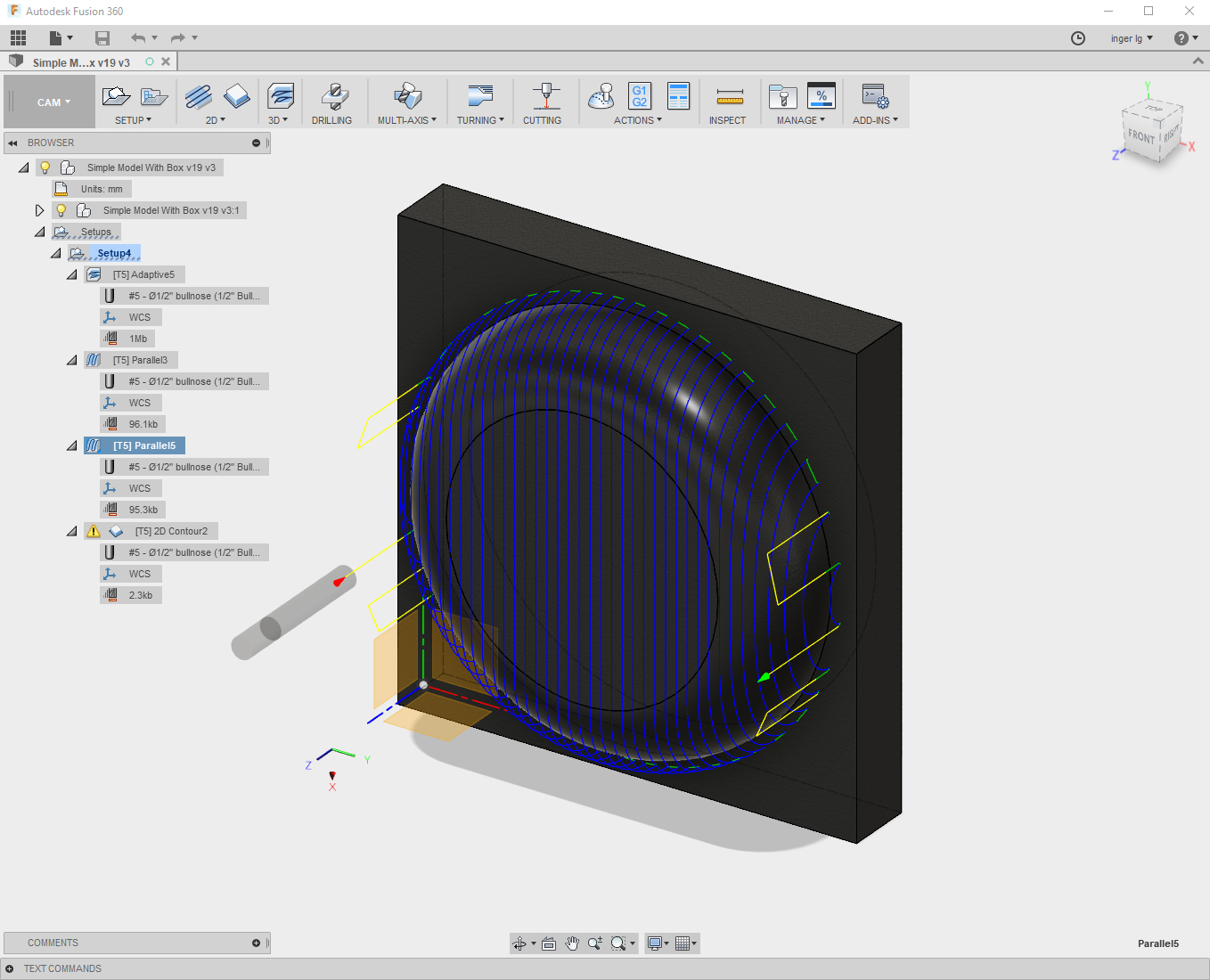This screenshot has height=980, width=1210.
Task: Select the Turning operation icon
Action: pos(480,95)
